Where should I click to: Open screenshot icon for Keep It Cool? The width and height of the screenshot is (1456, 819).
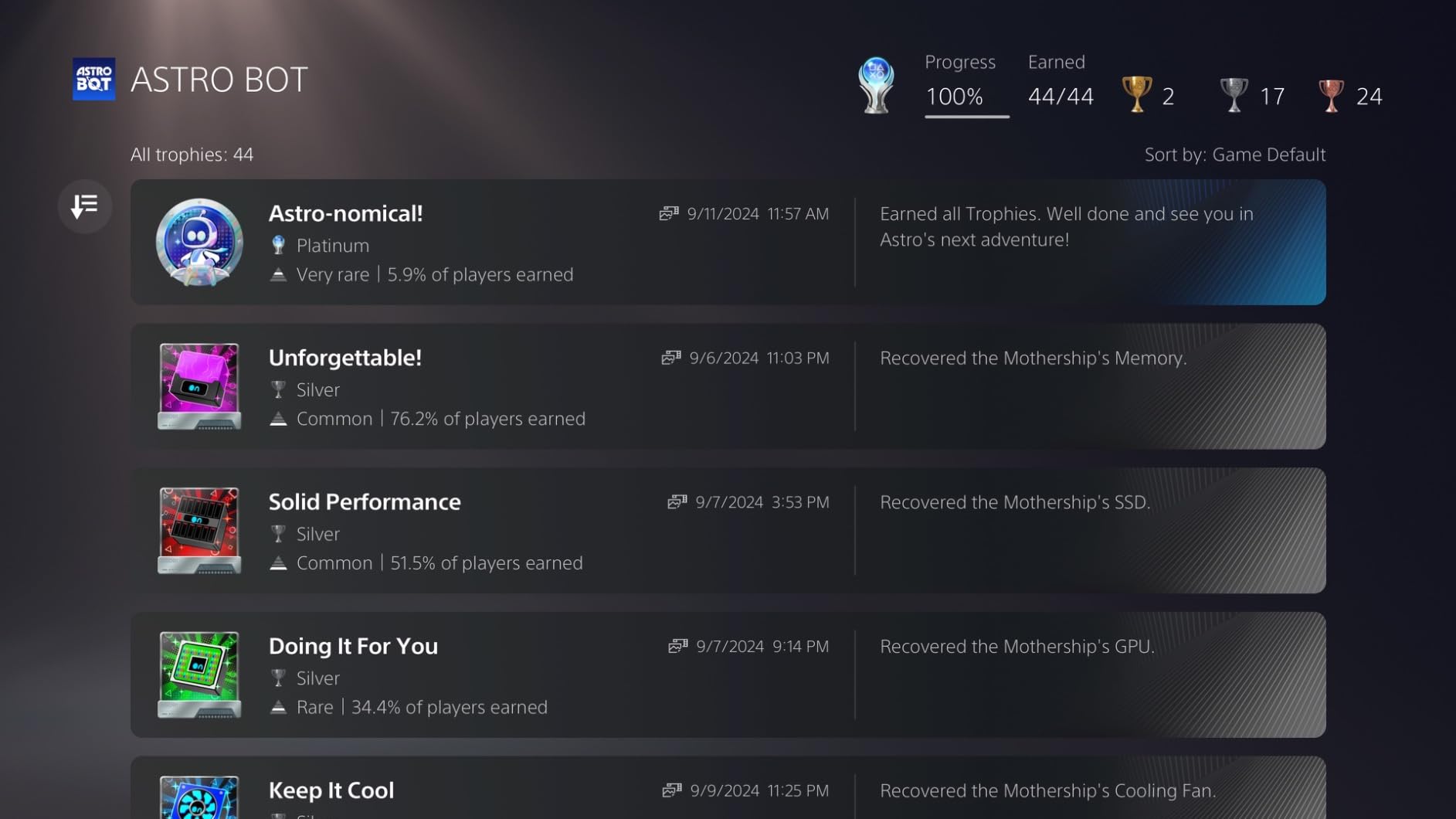tap(672, 790)
